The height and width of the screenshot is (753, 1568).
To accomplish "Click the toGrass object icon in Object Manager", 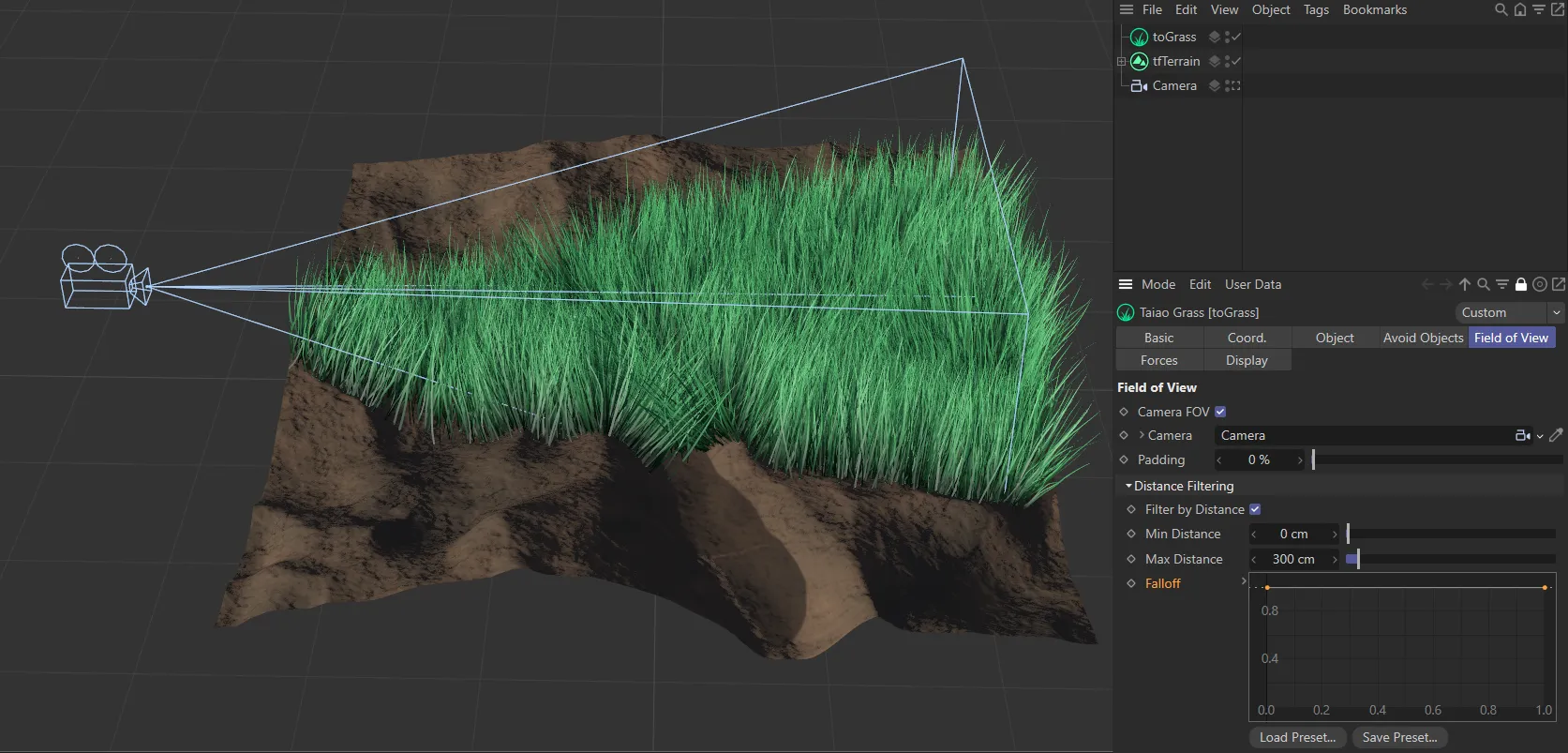I will [1139, 38].
